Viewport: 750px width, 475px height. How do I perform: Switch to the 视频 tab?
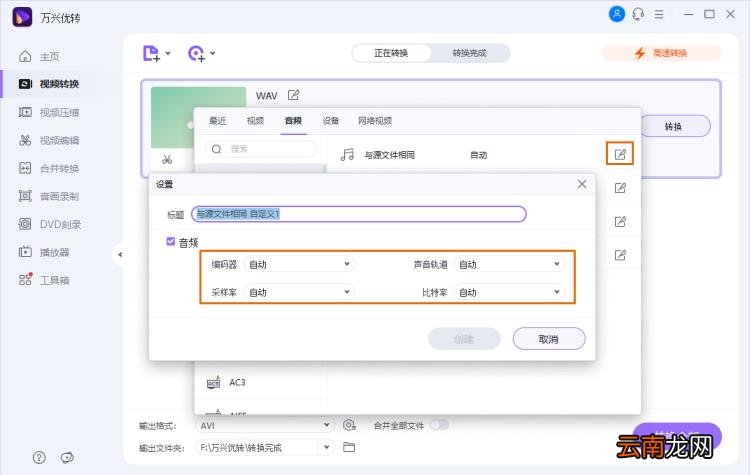[255, 121]
